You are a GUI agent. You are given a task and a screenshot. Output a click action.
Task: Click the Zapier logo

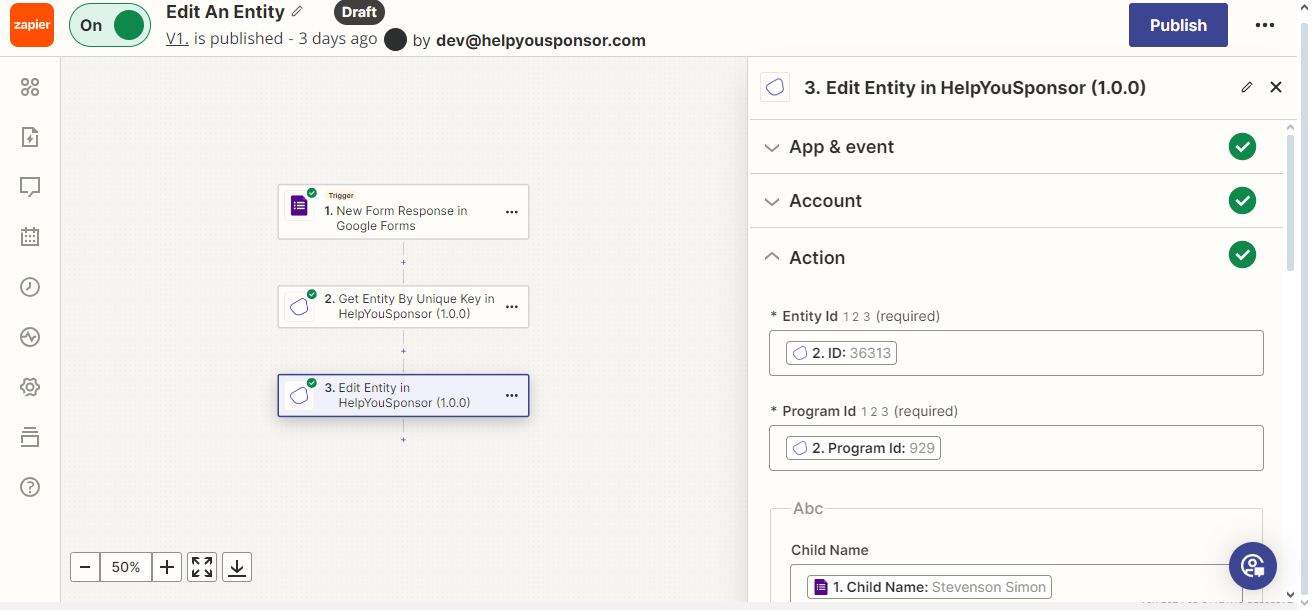coord(32,25)
